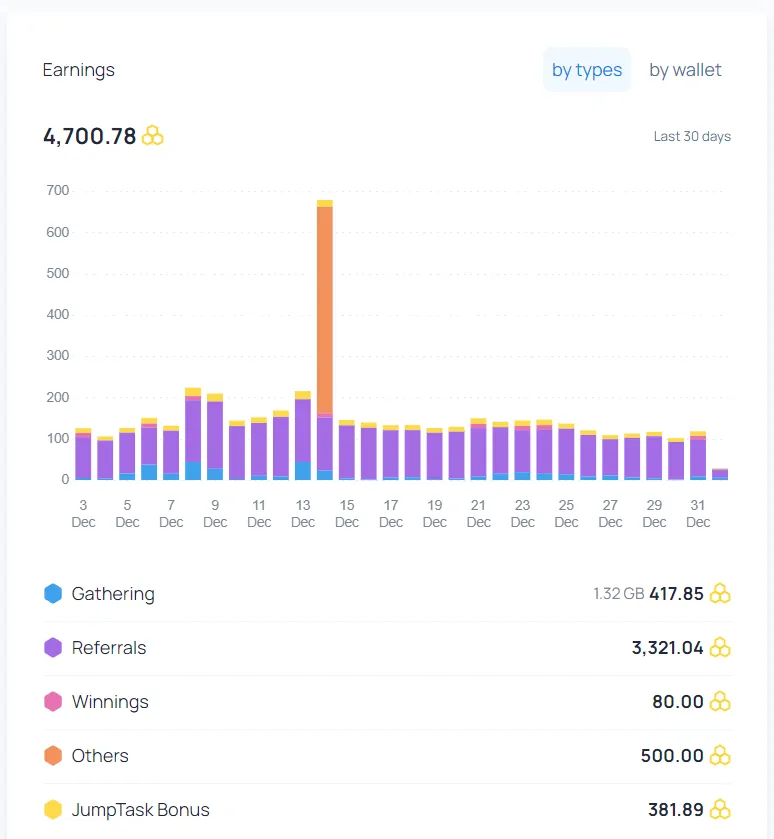Click the 3 Dec purple bar
This screenshot has width=774, height=839.
pos(83,457)
